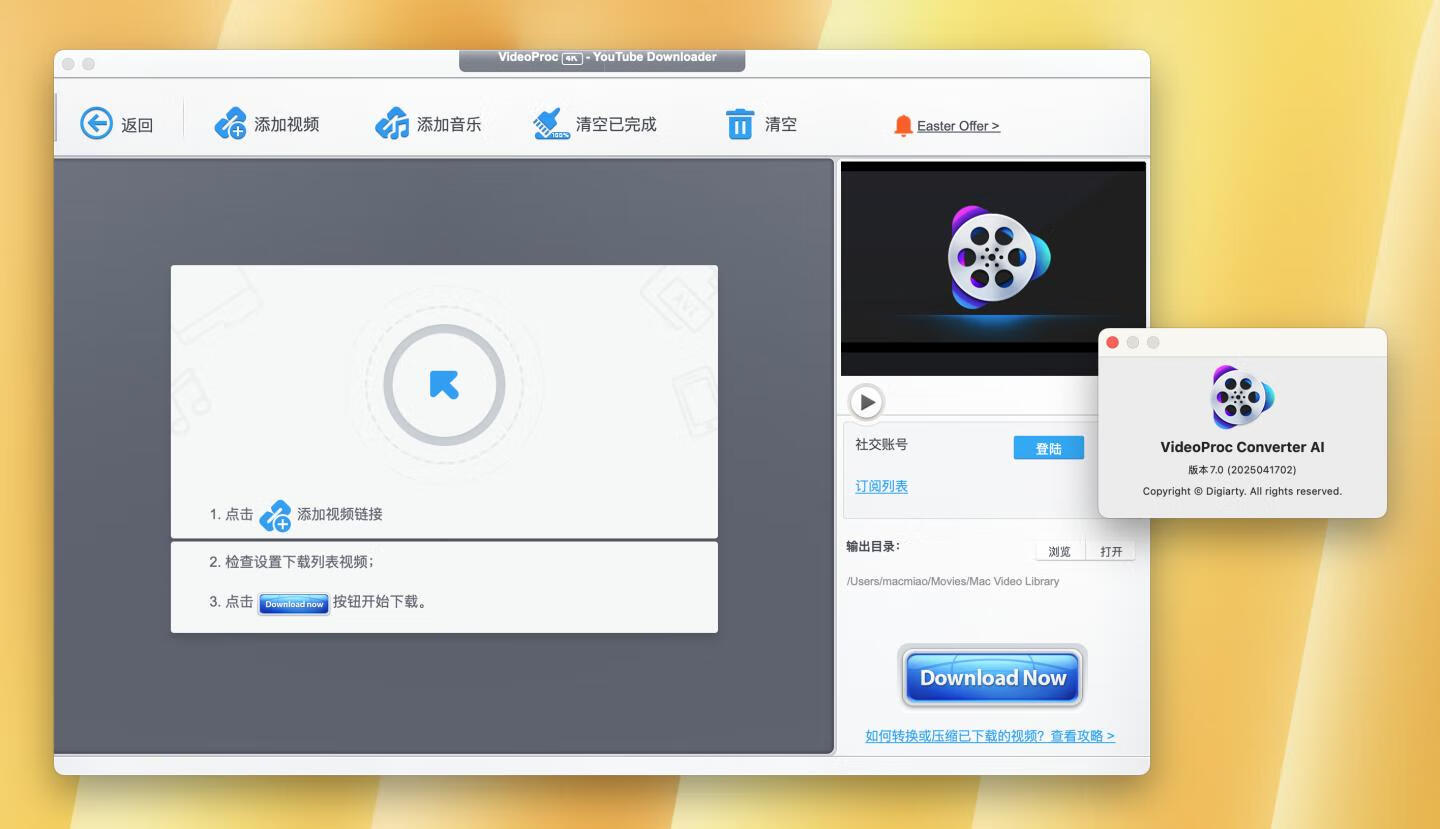Viewport: 1440px width, 829px height.
Task: Click the add video link icon in step 1
Action: (x=275, y=515)
